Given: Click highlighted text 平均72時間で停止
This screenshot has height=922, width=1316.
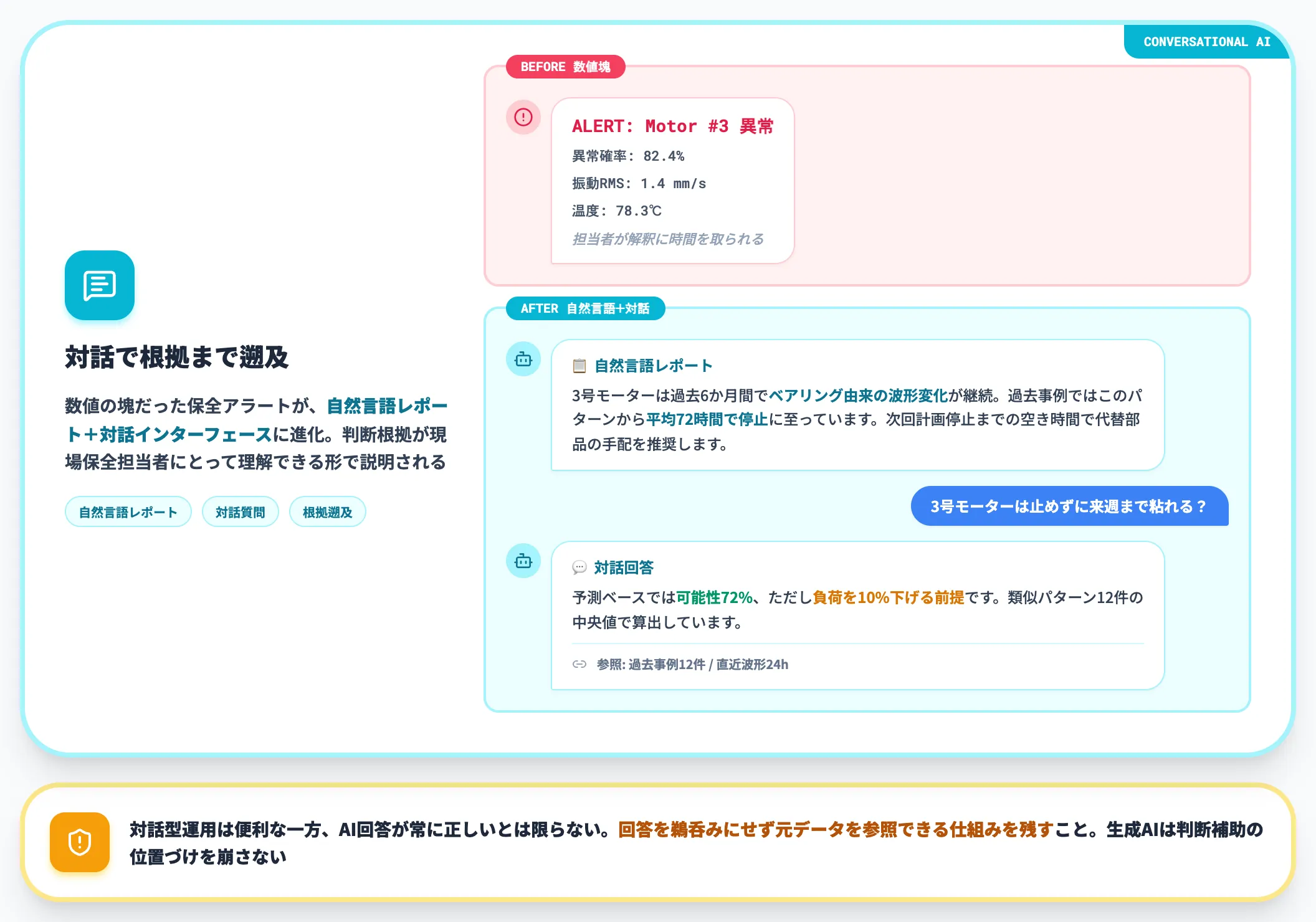Looking at the screenshot, I should pos(707,419).
